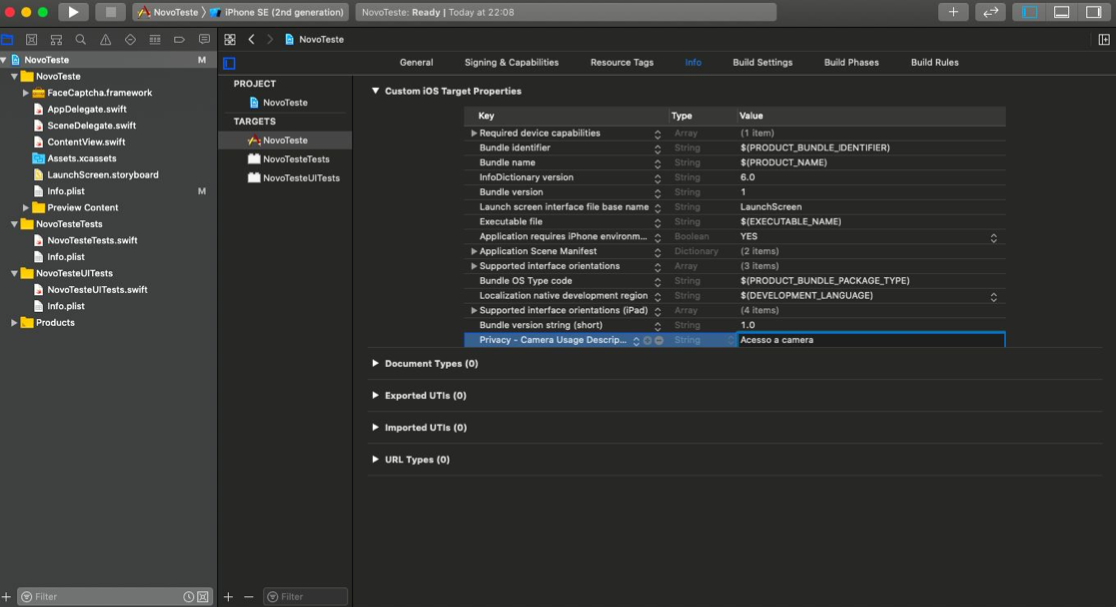Run the project with the Play button
Image resolution: width=1116 pixels, height=607 pixels.
click(x=73, y=12)
